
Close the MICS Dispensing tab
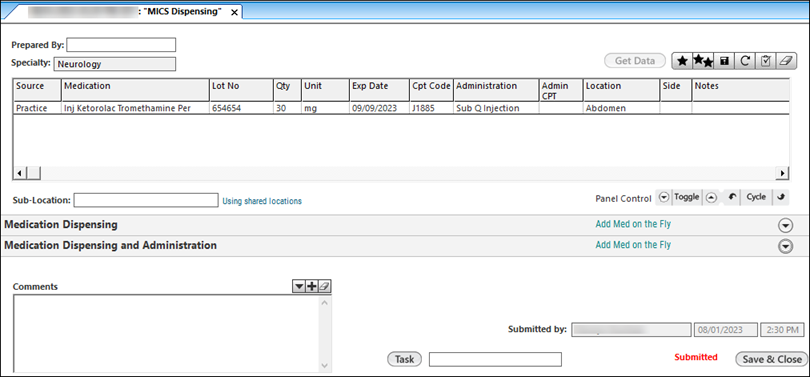click(234, 13)
